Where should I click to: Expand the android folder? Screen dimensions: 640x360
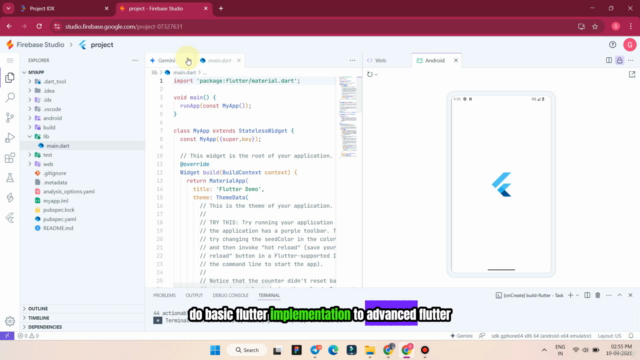[30, 118]
